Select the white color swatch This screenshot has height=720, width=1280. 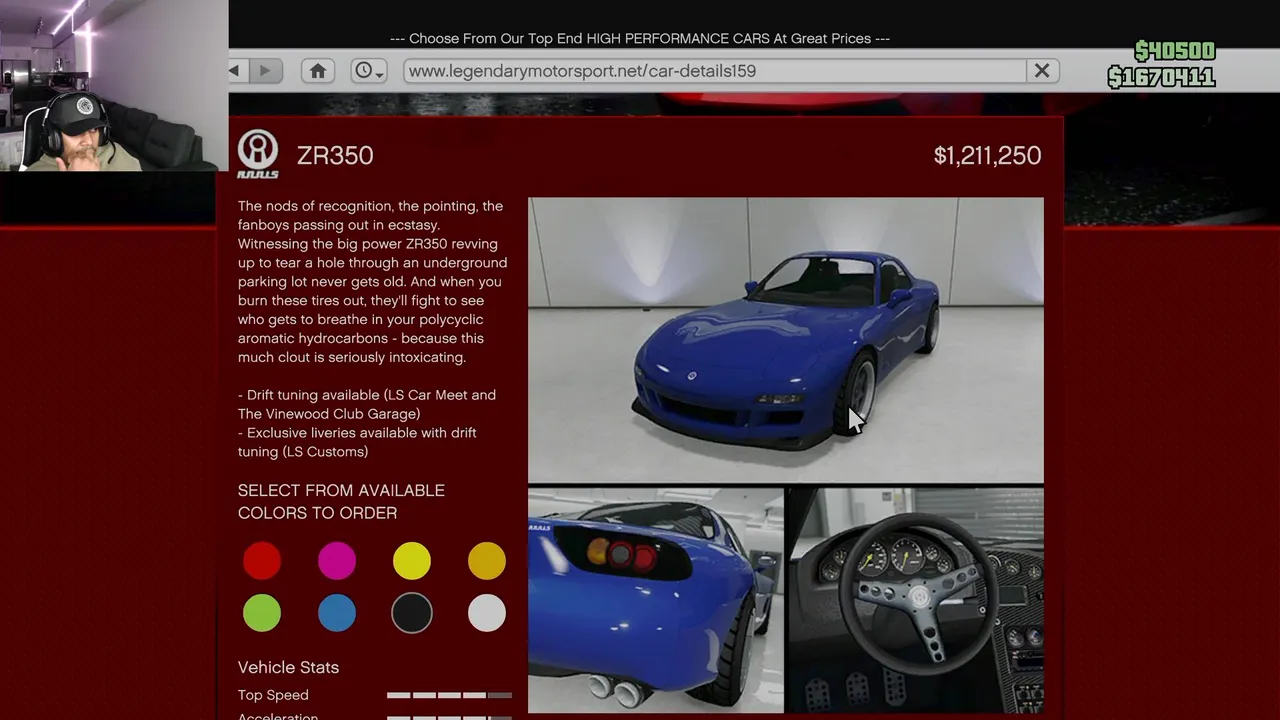(x=487, y=613)
